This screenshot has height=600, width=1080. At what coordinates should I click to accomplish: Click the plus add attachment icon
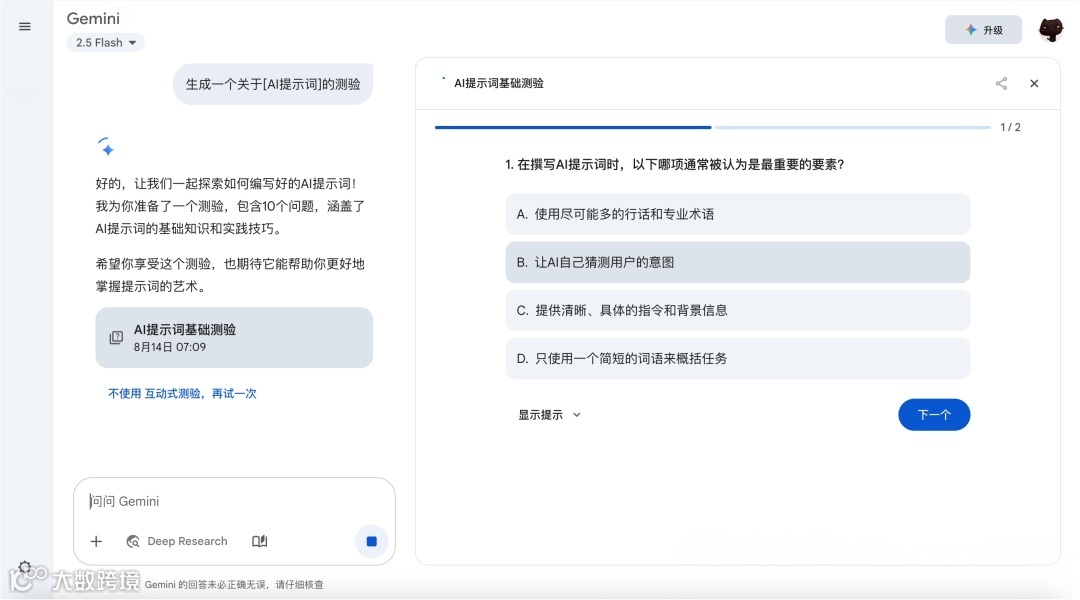[96, 541]
